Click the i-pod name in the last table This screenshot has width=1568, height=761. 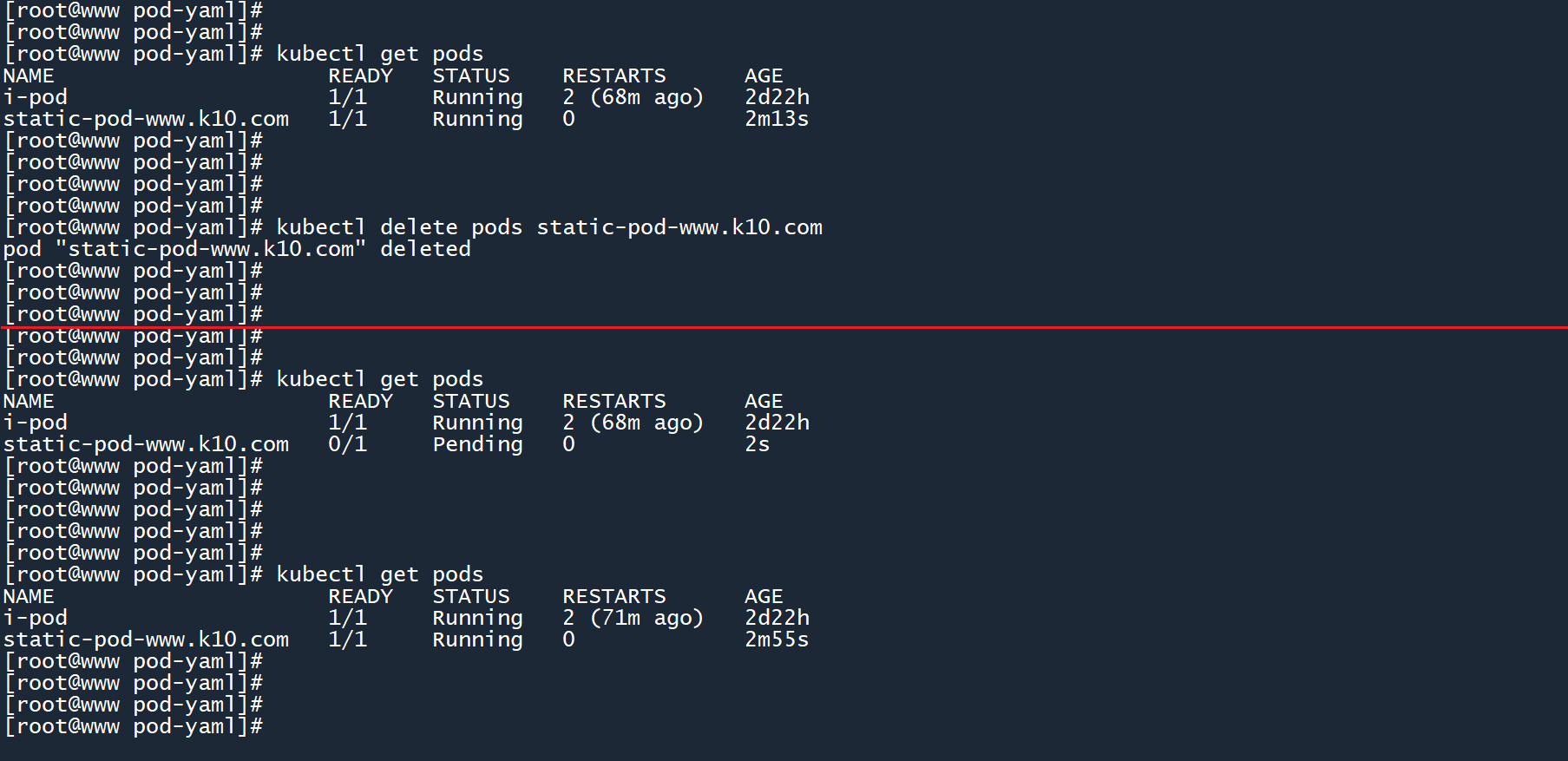tap(36, 618)
